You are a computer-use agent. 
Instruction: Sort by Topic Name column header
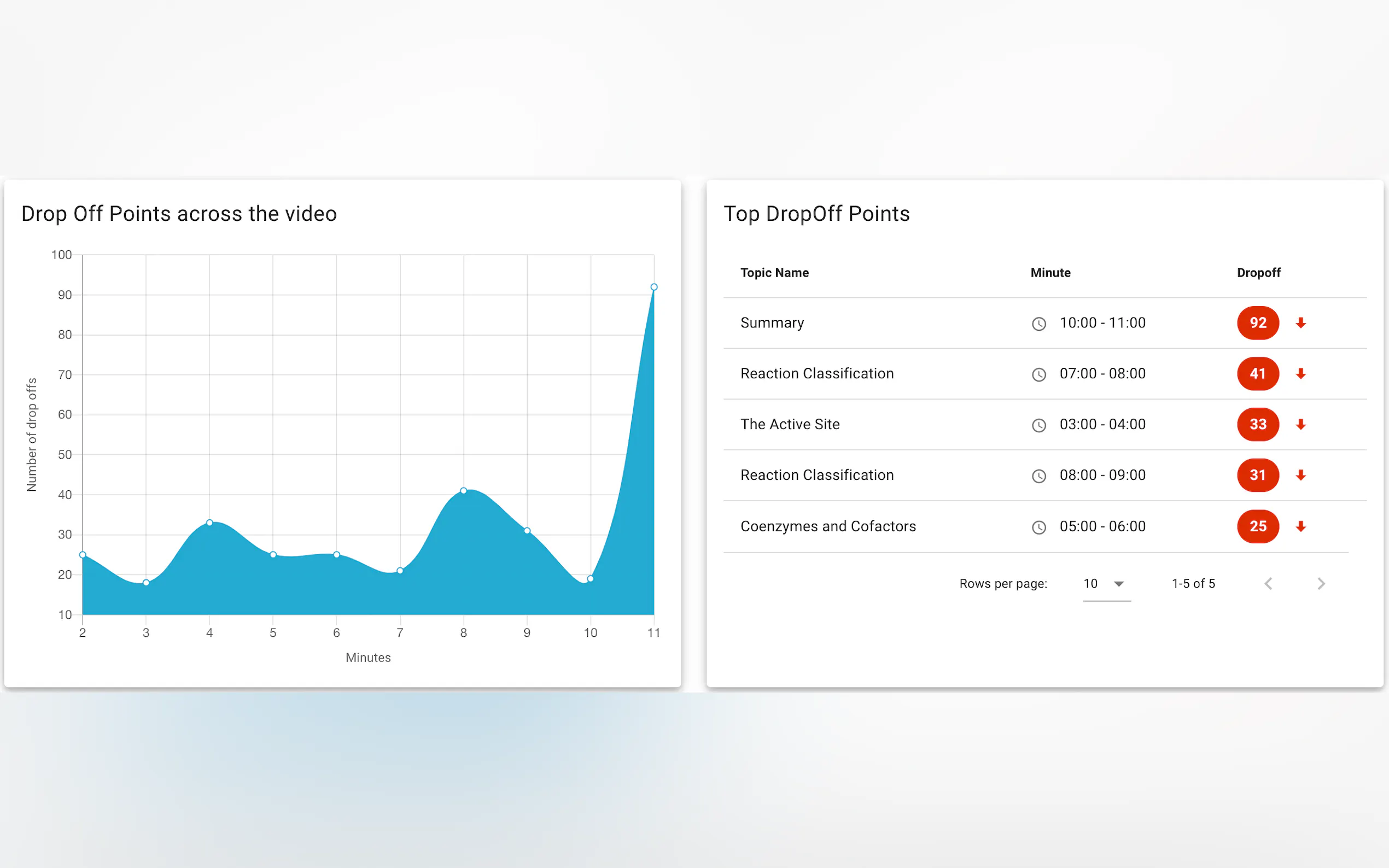pyautogui.click(x=774, y=273)
